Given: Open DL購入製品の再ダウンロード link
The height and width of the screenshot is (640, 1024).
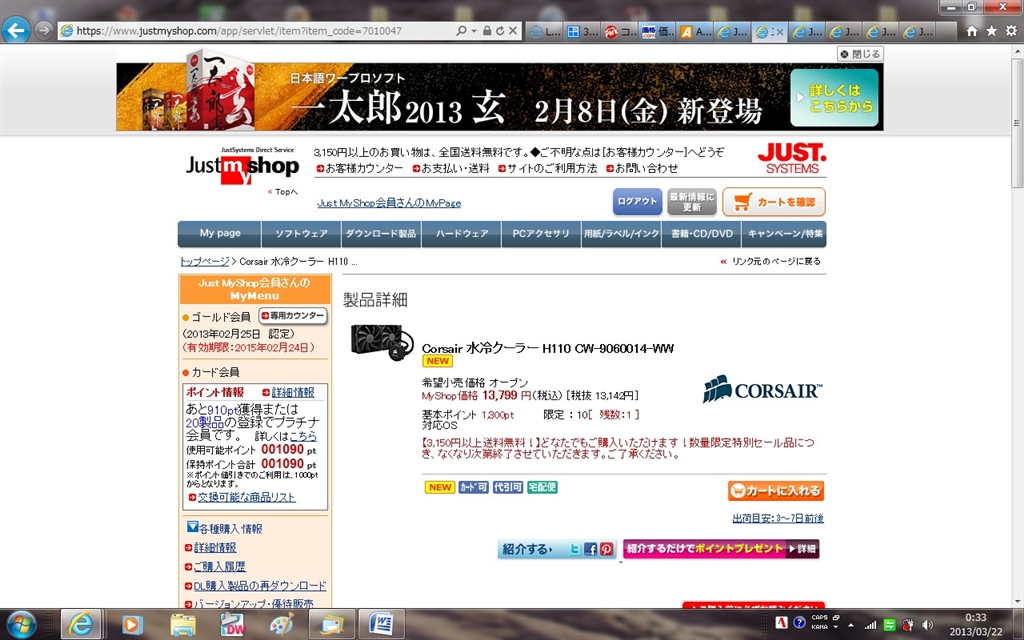Looking at the screenshot, I should 260,586.
